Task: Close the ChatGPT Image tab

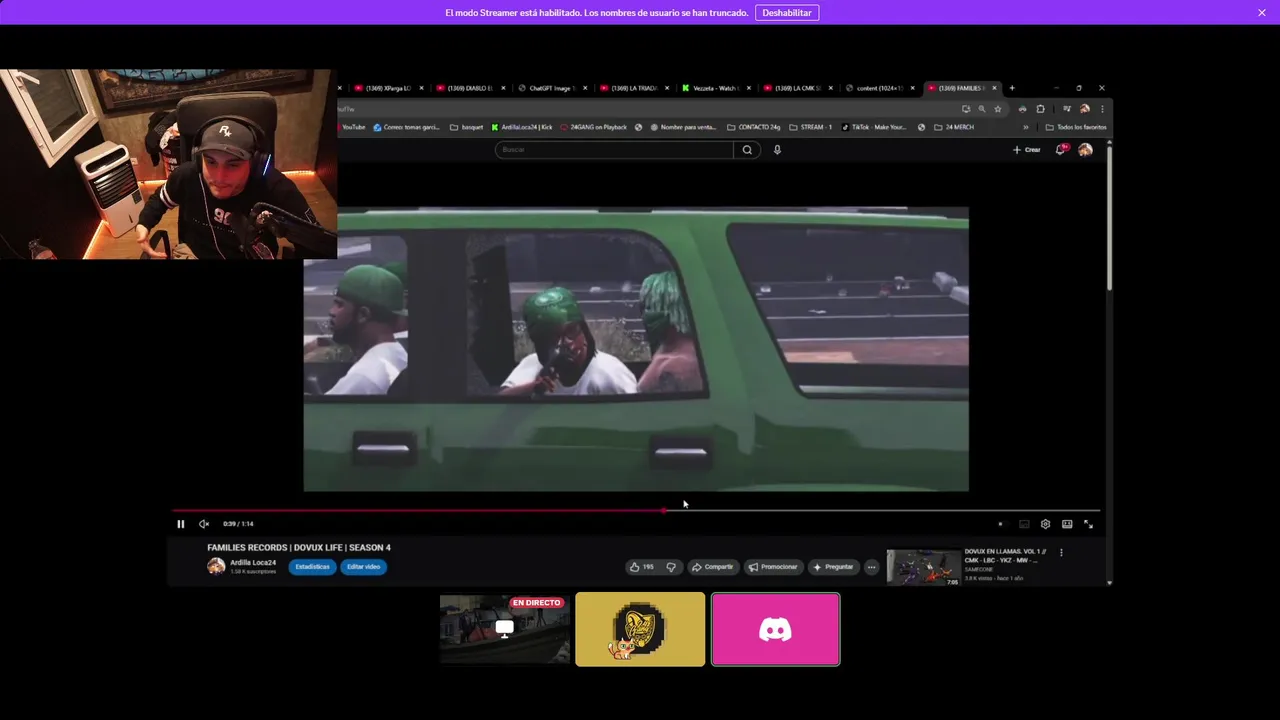Action: [585, 88]
